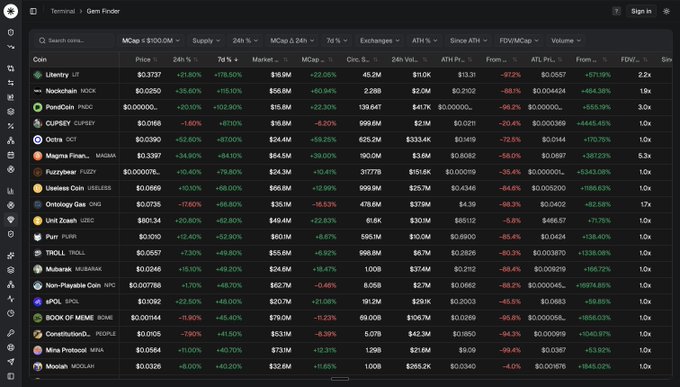
Task: Open the MCap Δ 24h filter dropdown
Action: 292,40
